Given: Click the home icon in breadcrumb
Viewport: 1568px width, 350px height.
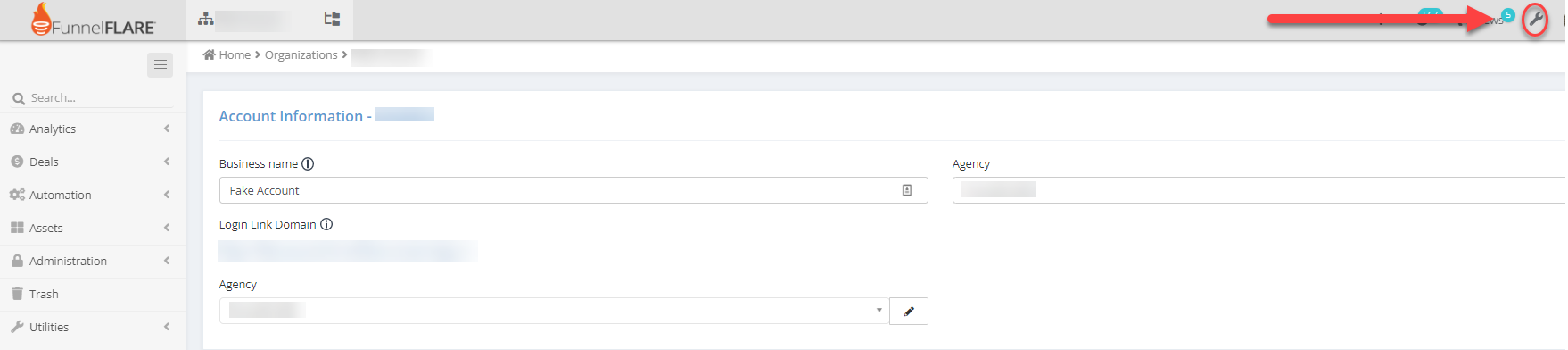Looking at the screenshot, I should pyautogui.click(x=210, y=54).
